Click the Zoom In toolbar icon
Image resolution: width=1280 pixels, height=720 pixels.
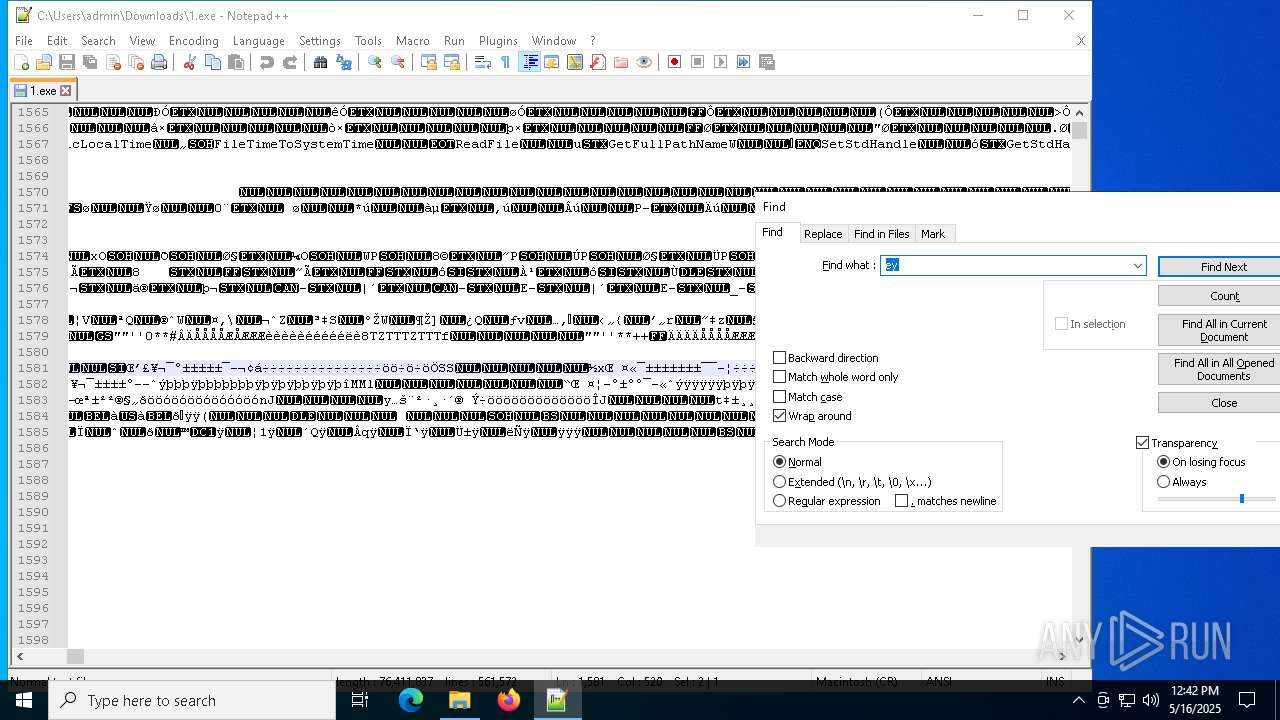point(375,62)
